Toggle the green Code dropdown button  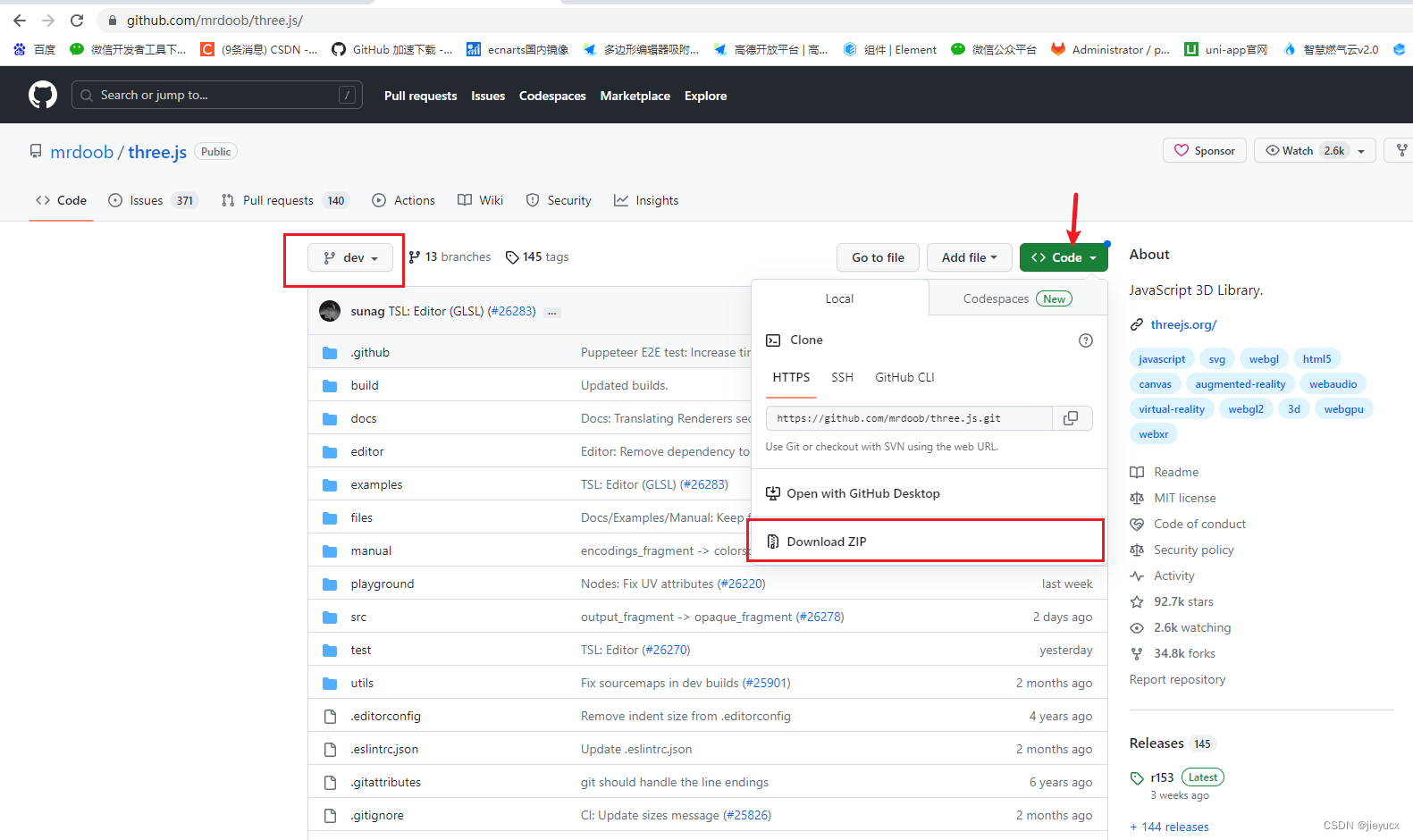pyautogui.click(x=1064, y=257)
